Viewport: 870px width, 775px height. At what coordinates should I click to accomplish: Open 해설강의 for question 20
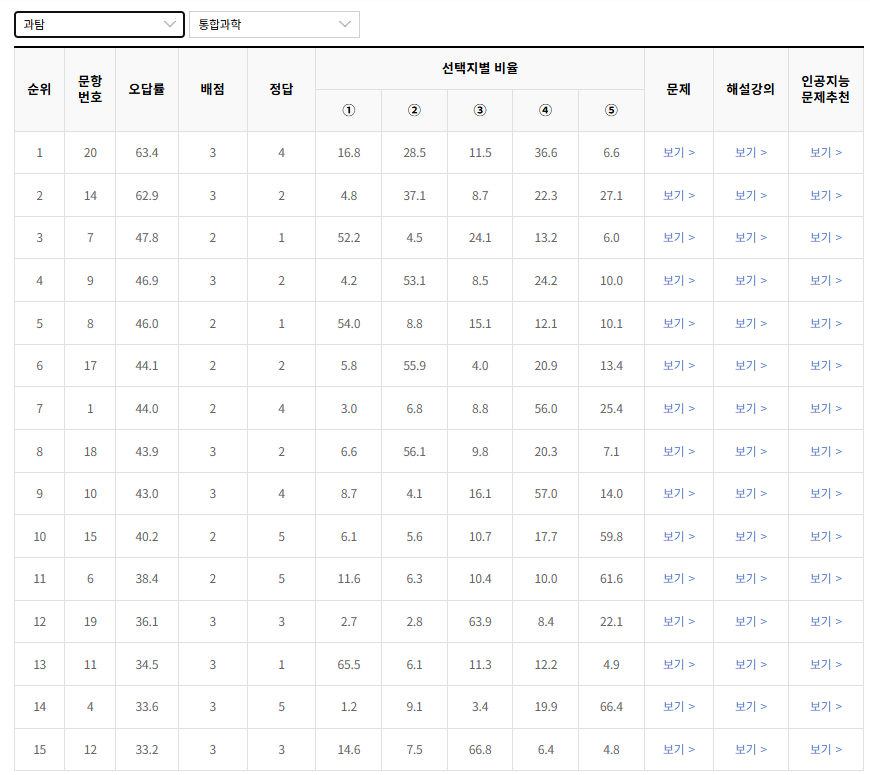750,152
